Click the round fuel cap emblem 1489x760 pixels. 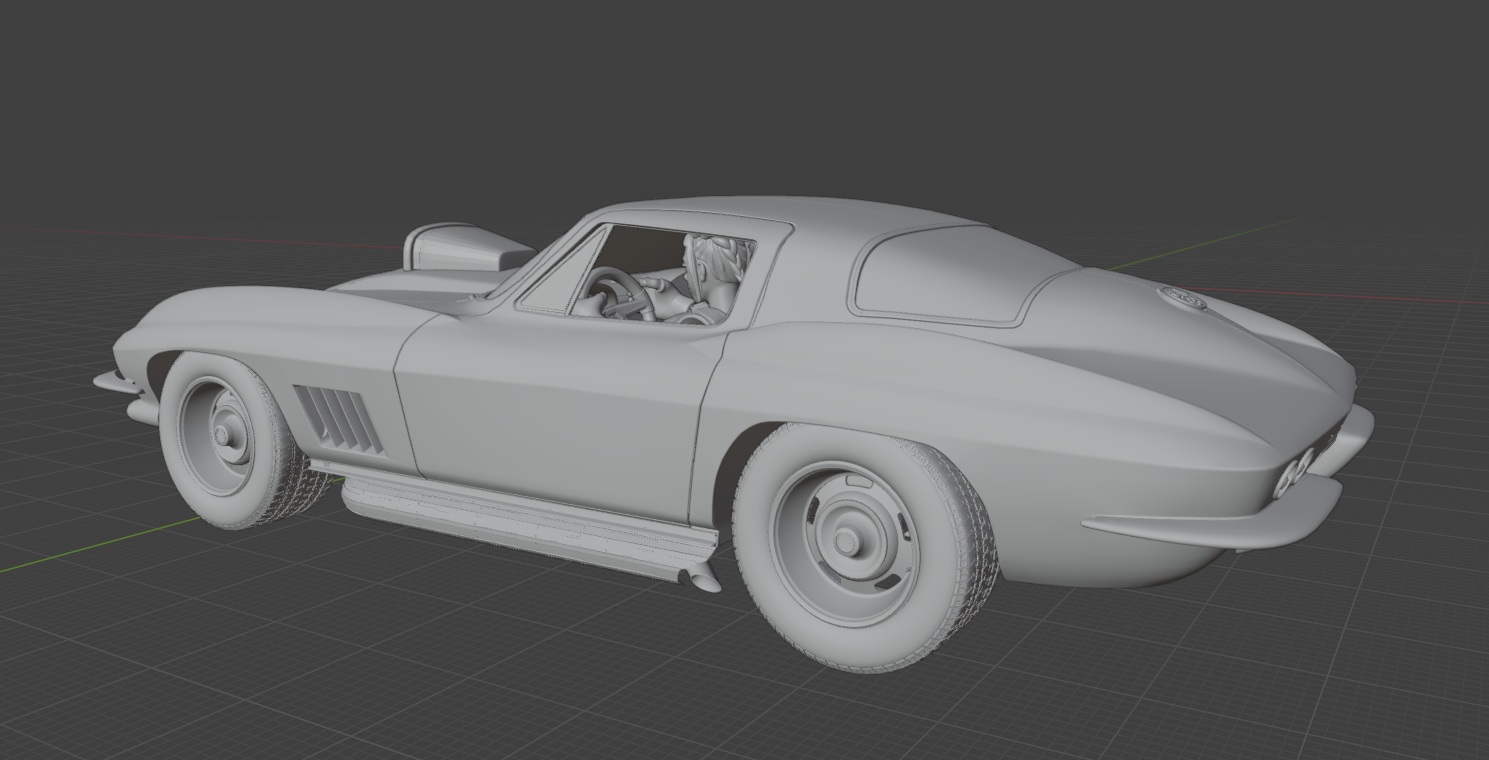[x=1181, y=297]
